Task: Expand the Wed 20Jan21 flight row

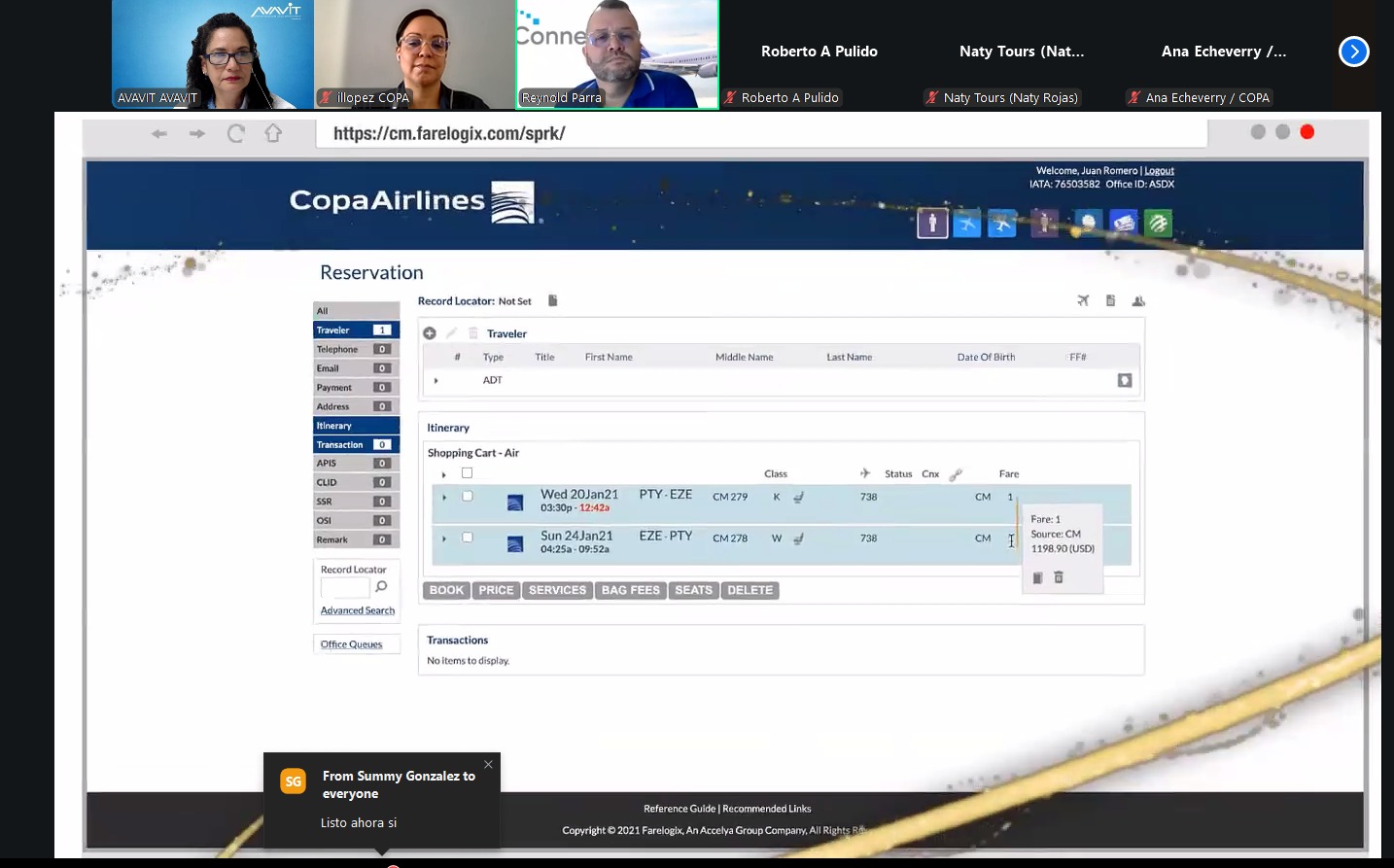Action: tap(444, 497)
